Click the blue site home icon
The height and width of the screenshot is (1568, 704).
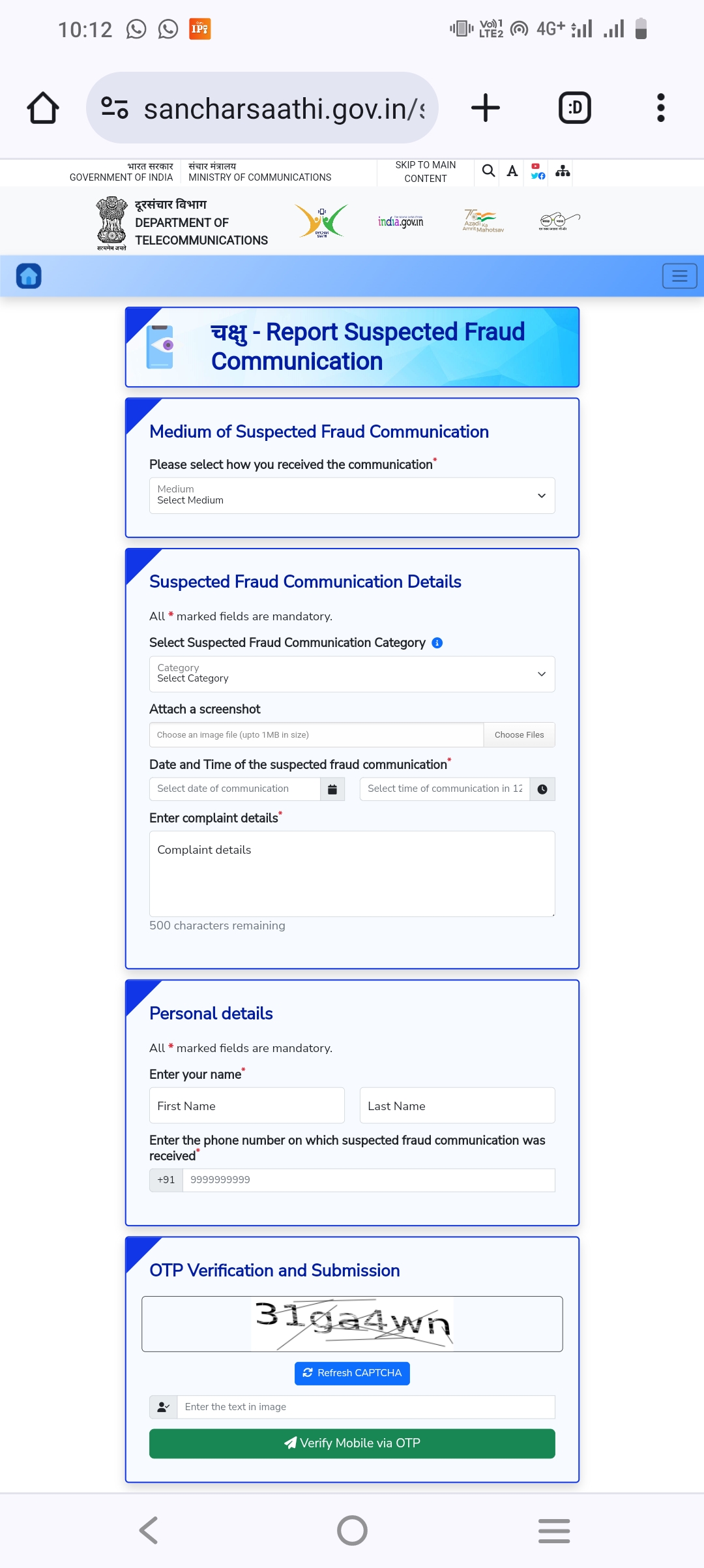tap(29, 276)
